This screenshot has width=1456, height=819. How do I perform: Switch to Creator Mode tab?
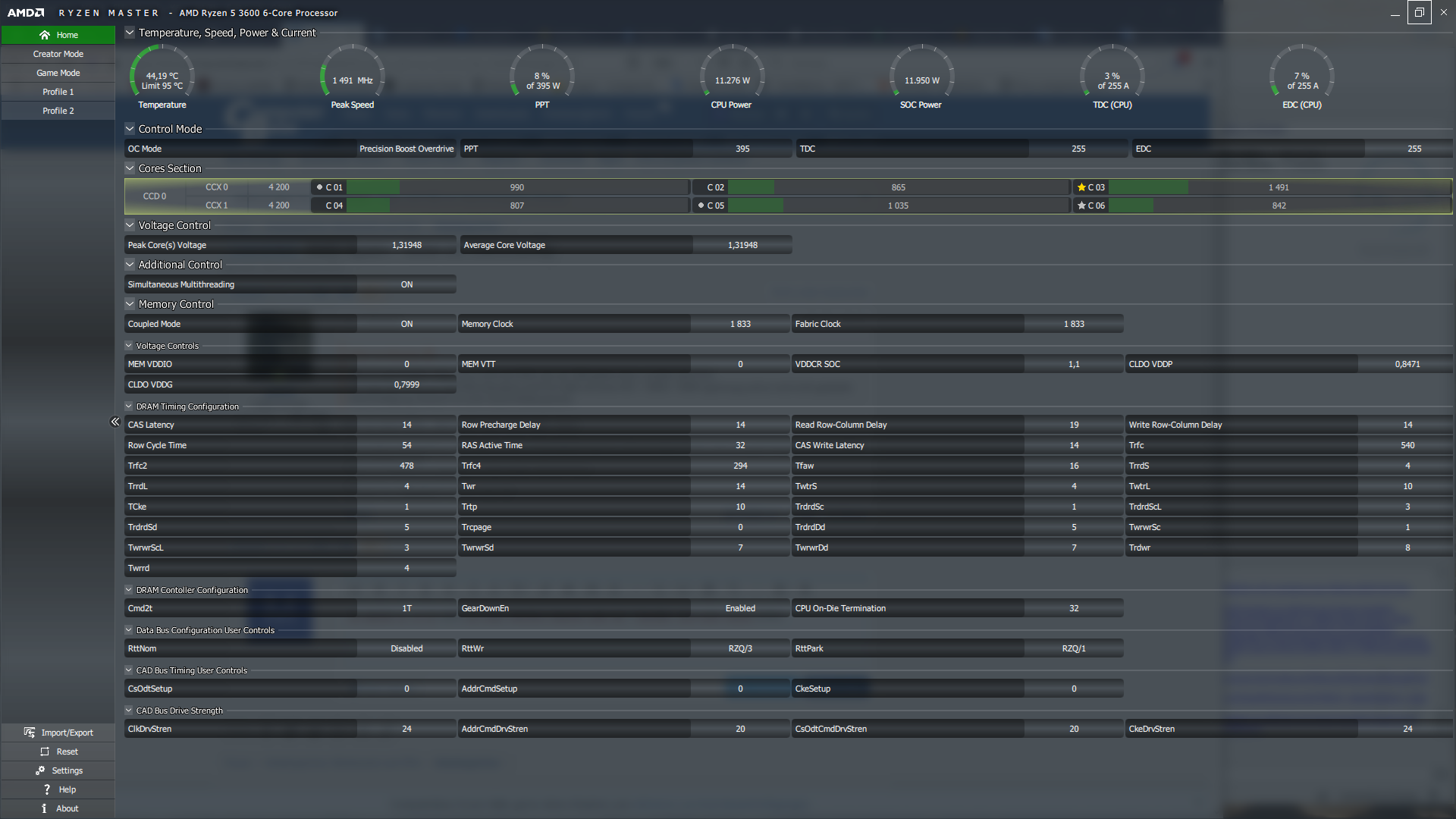coord(58,54)
